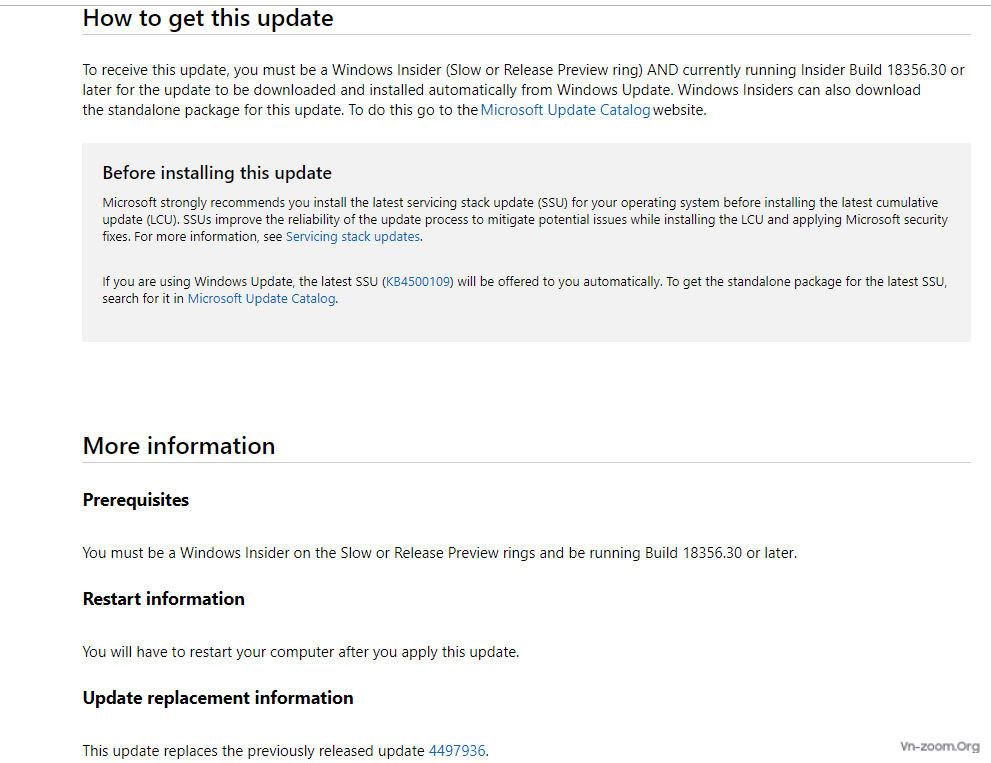This screenshot has height=763, width=991.
Task: Click the Vn-zoom.Org watermark
Action: point(940,747)
